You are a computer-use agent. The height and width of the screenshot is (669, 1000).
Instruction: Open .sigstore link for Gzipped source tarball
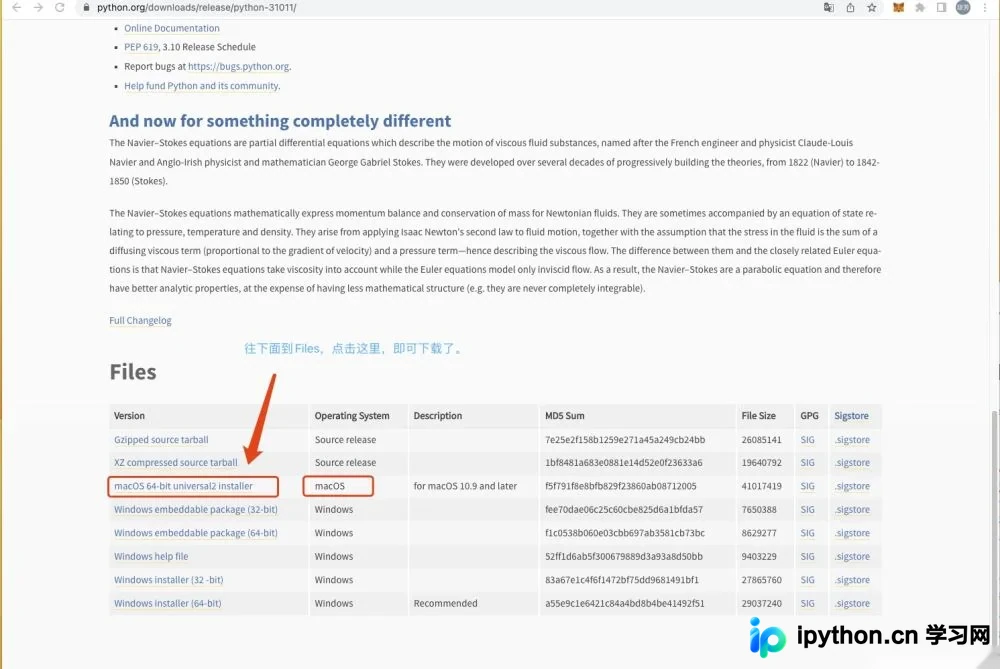(x=852, y=439)
